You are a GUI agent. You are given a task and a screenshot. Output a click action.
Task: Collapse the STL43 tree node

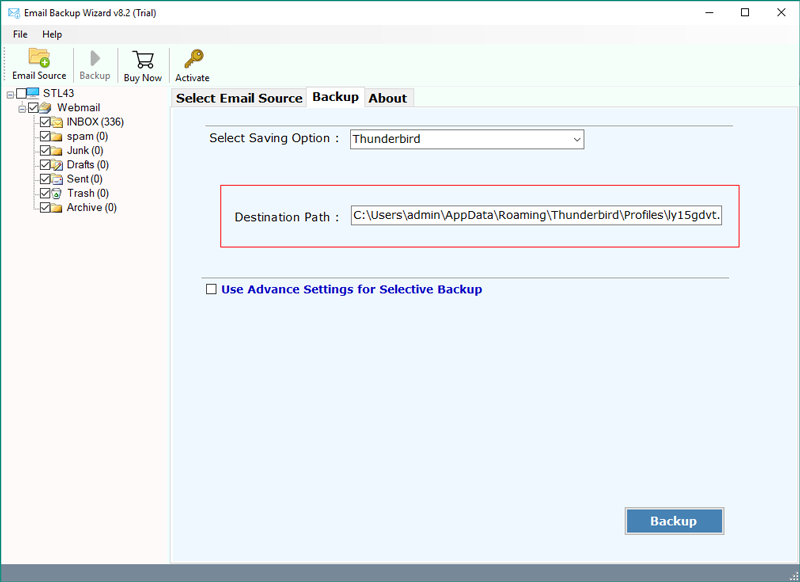click(10, 94)
